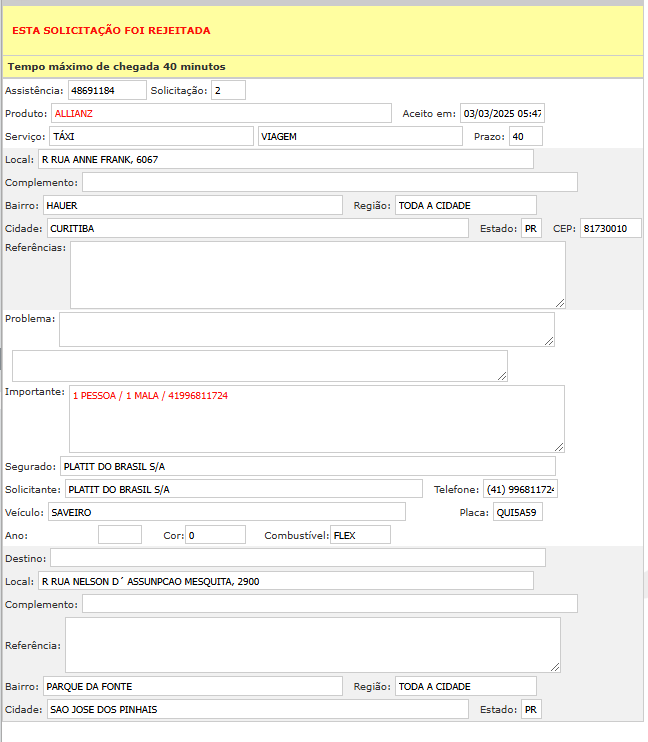The width and height of the screenshot is (648, 742).
Task: Click the Serviço field containing TÁXI
Action: pyautogui.click(x=151, y=136)
